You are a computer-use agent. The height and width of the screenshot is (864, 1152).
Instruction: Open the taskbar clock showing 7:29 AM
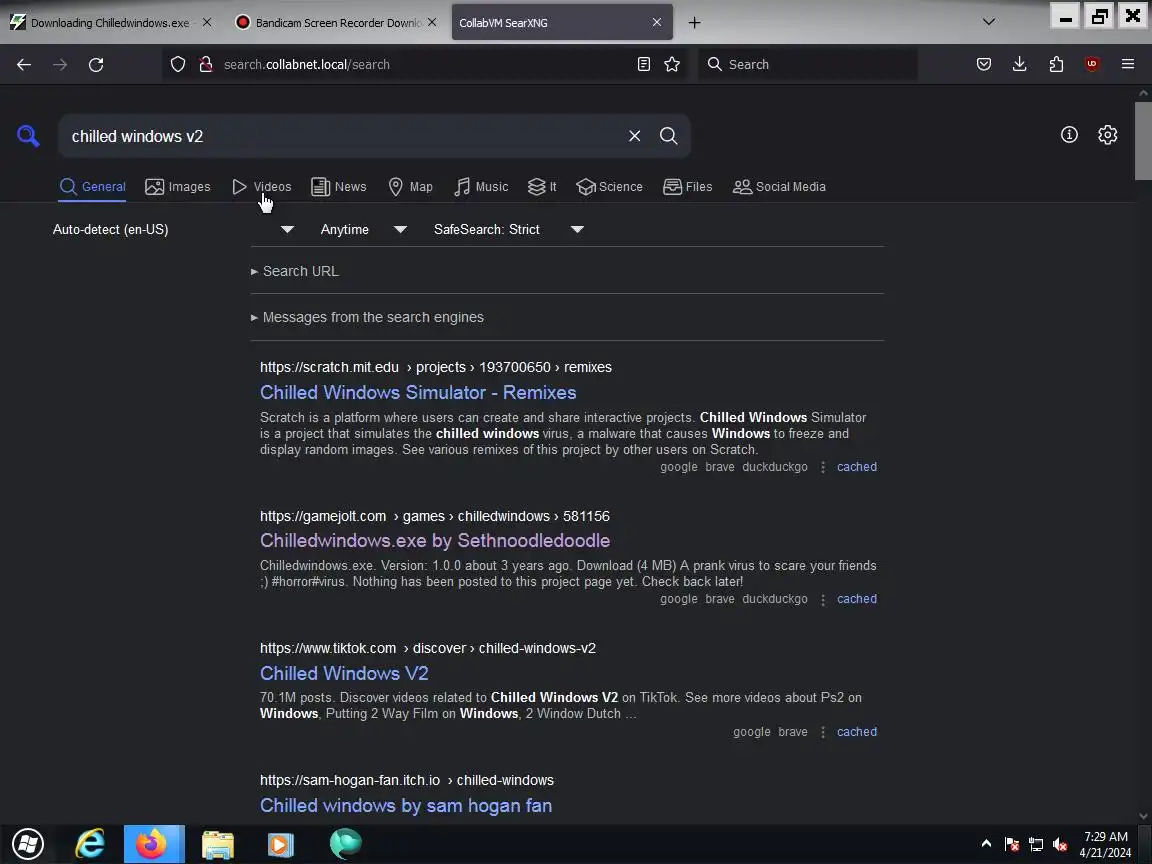[x=1105, y=844]
